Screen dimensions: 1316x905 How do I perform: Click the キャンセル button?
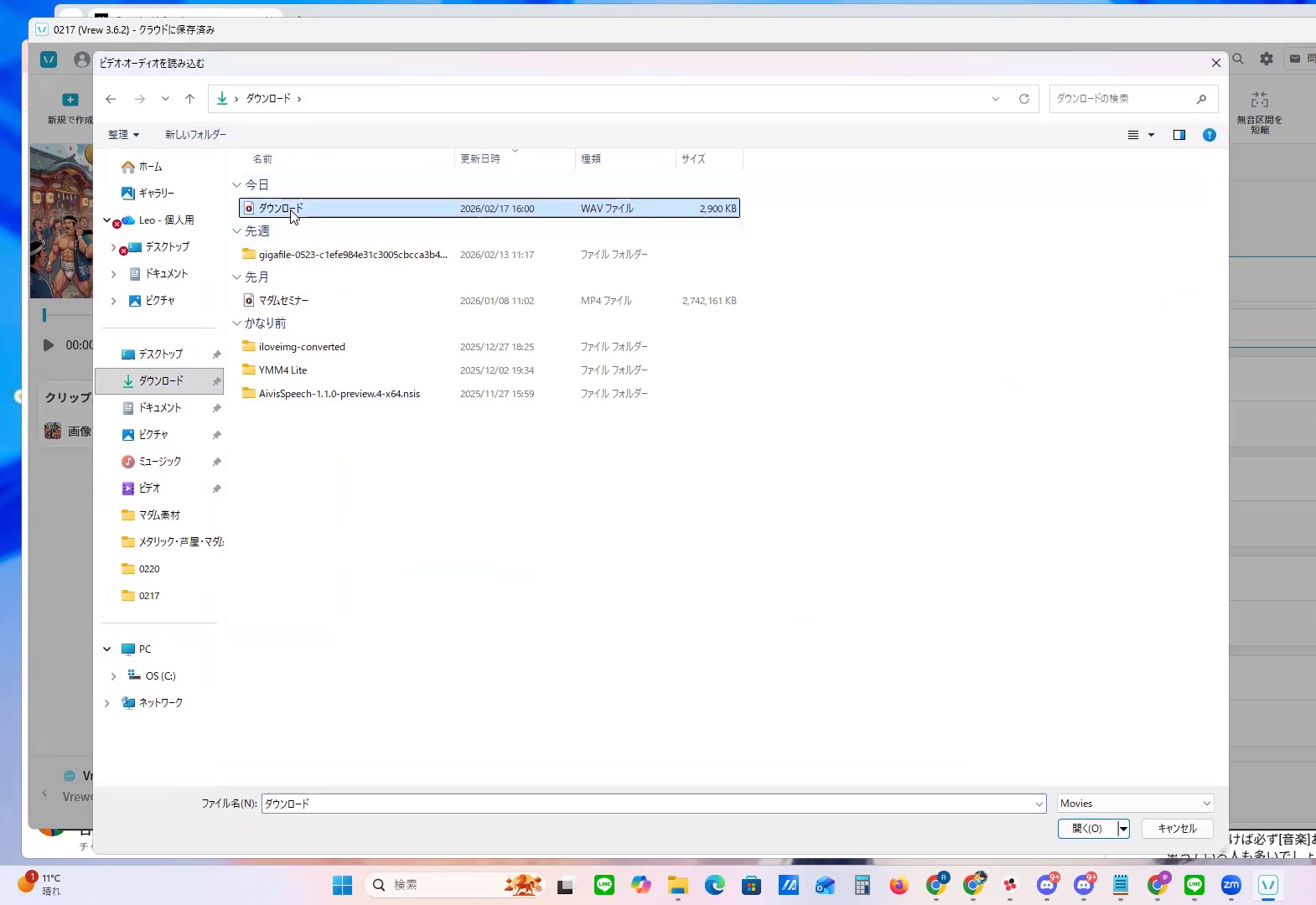point(1177,829)
